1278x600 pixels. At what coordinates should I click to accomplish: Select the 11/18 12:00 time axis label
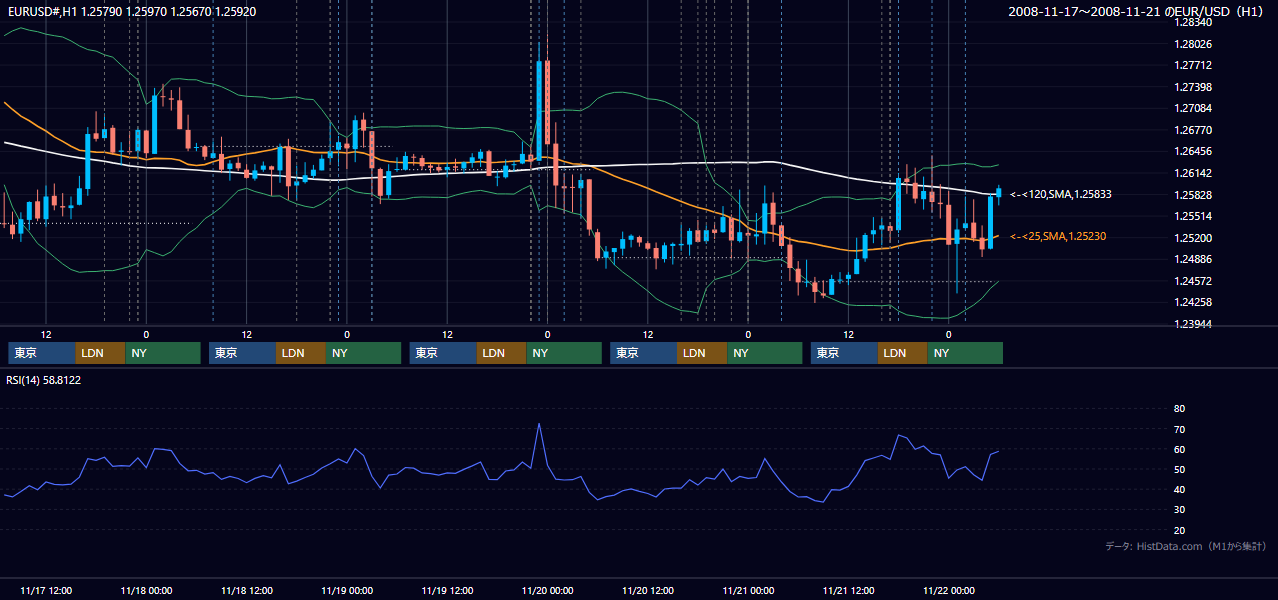coord(247,591)
